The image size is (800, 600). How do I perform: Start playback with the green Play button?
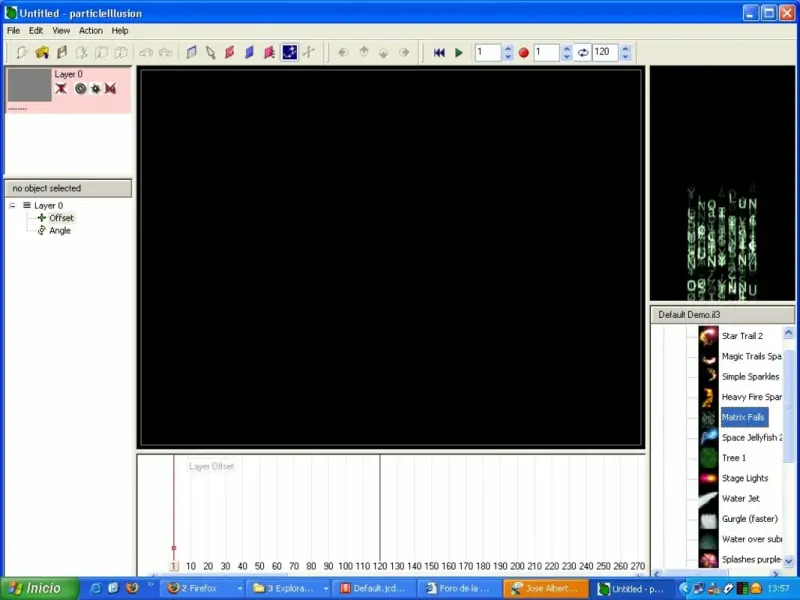[x=459, y=52]
